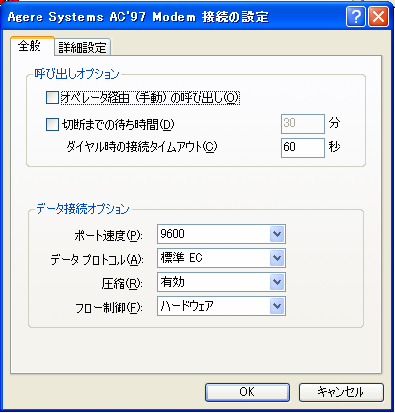Open the データ プロトコル dropdown
The height and width of the screenshot is (413, 395).
click(221, 258)
